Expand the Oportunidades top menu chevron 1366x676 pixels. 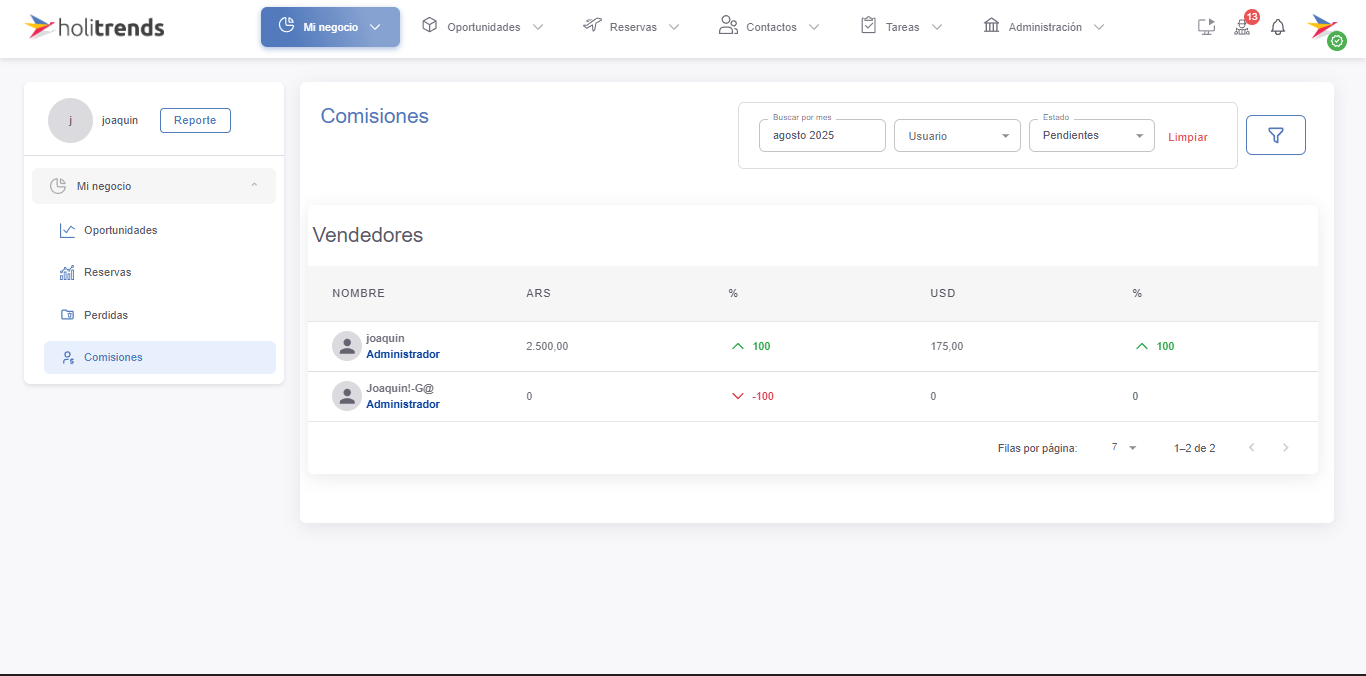538,27
